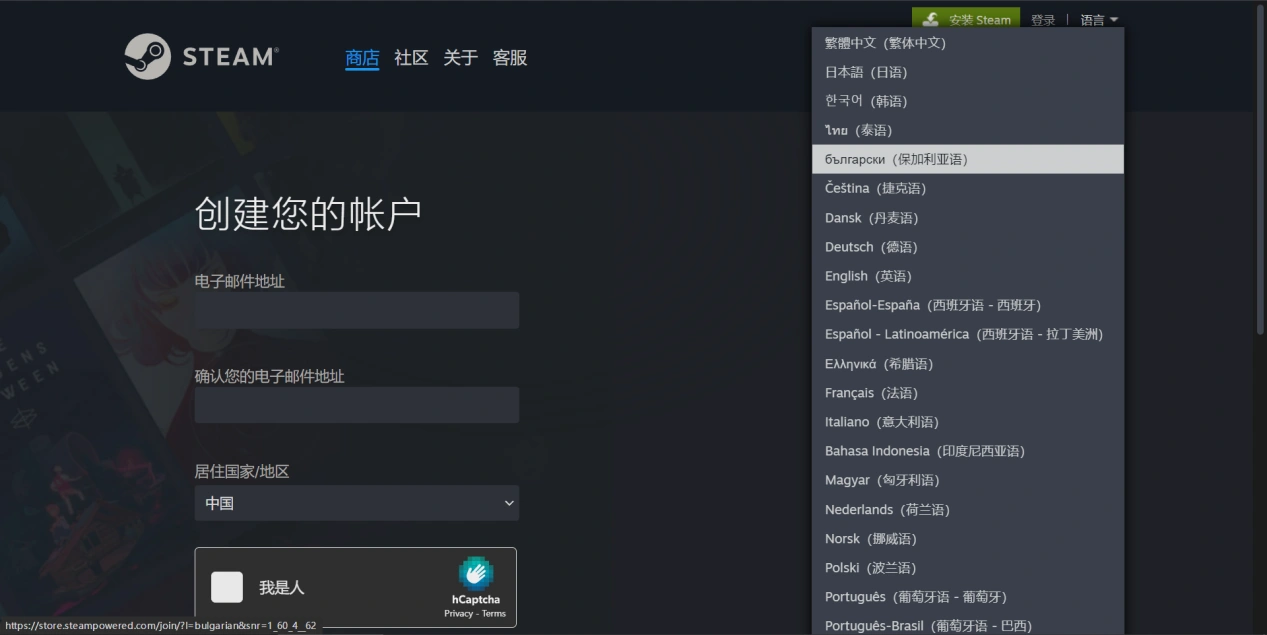
Task: Click the confirm email address field
Action: click(356, 404)
